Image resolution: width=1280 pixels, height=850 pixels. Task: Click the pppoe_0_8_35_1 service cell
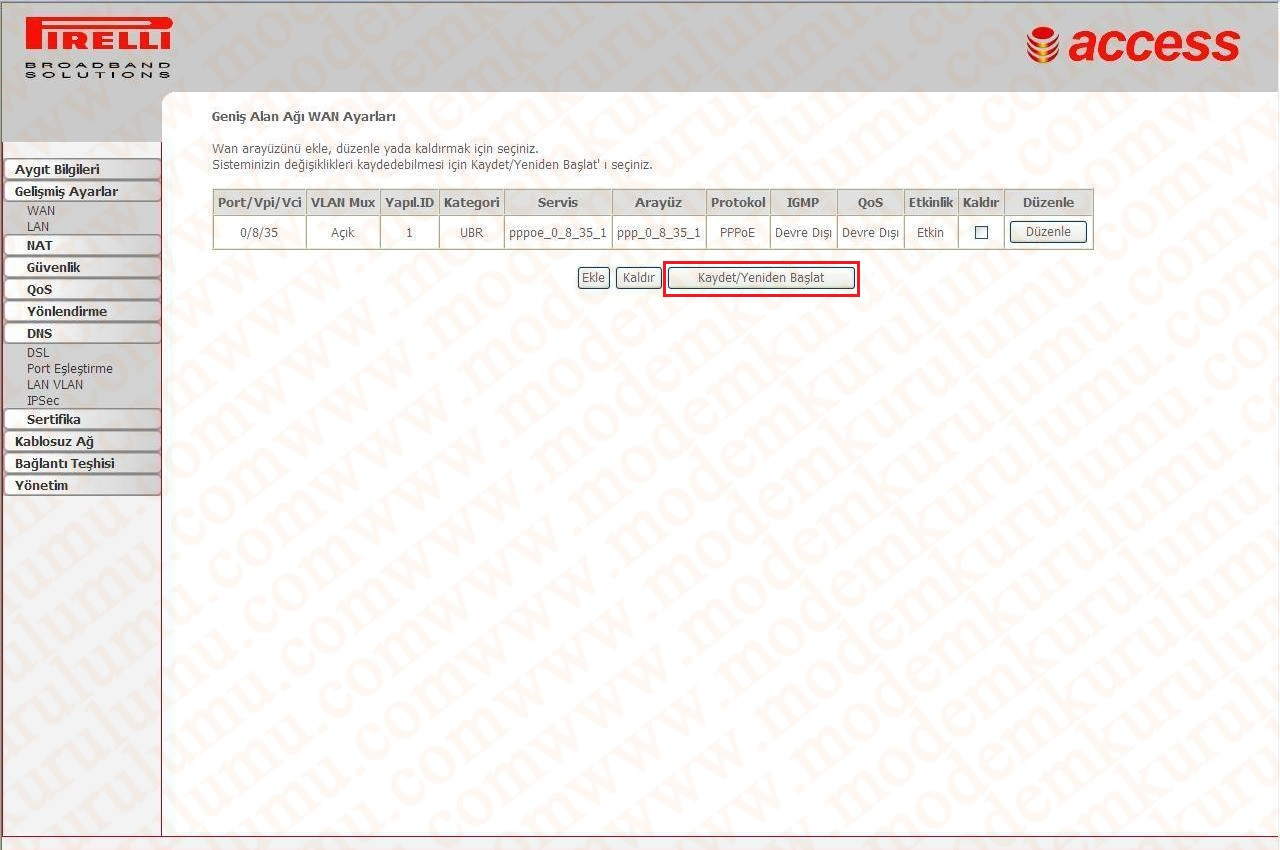pyautogui.click(x=558, y=232)
